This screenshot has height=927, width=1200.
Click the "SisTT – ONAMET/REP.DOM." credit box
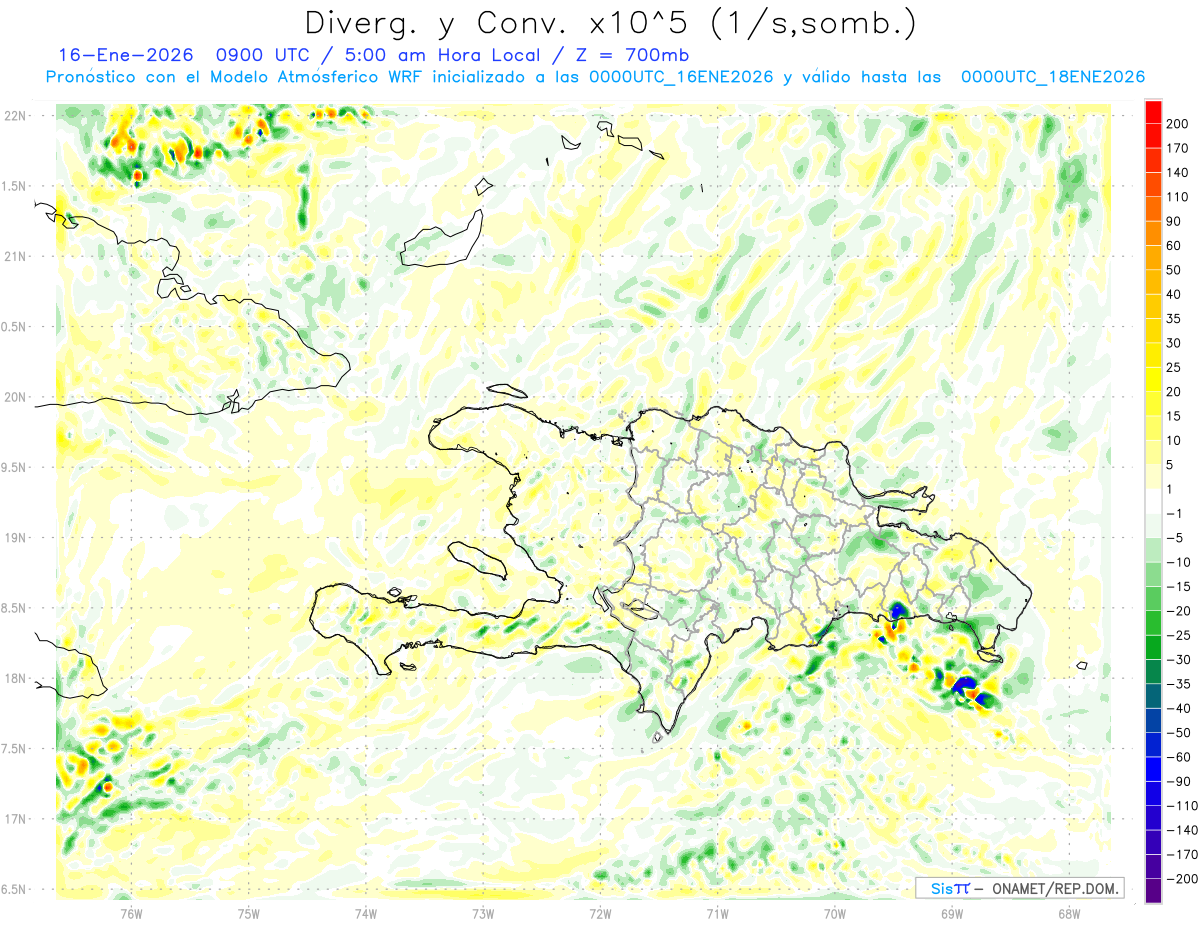1020,888
